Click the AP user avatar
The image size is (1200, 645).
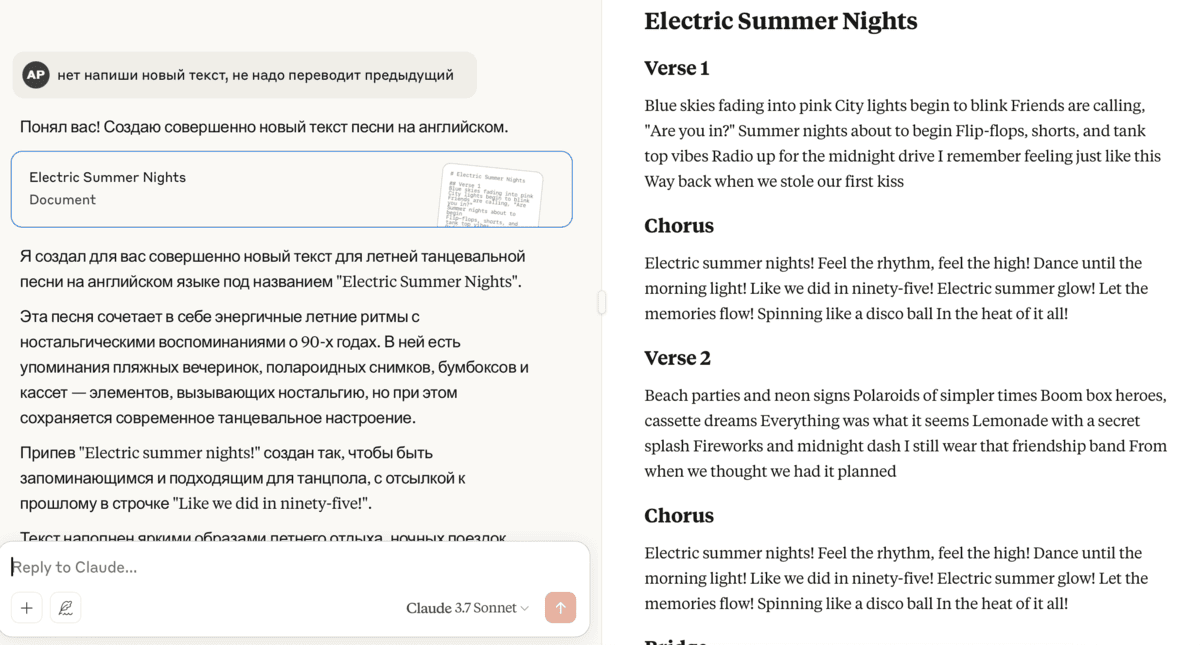click(36, 75)
